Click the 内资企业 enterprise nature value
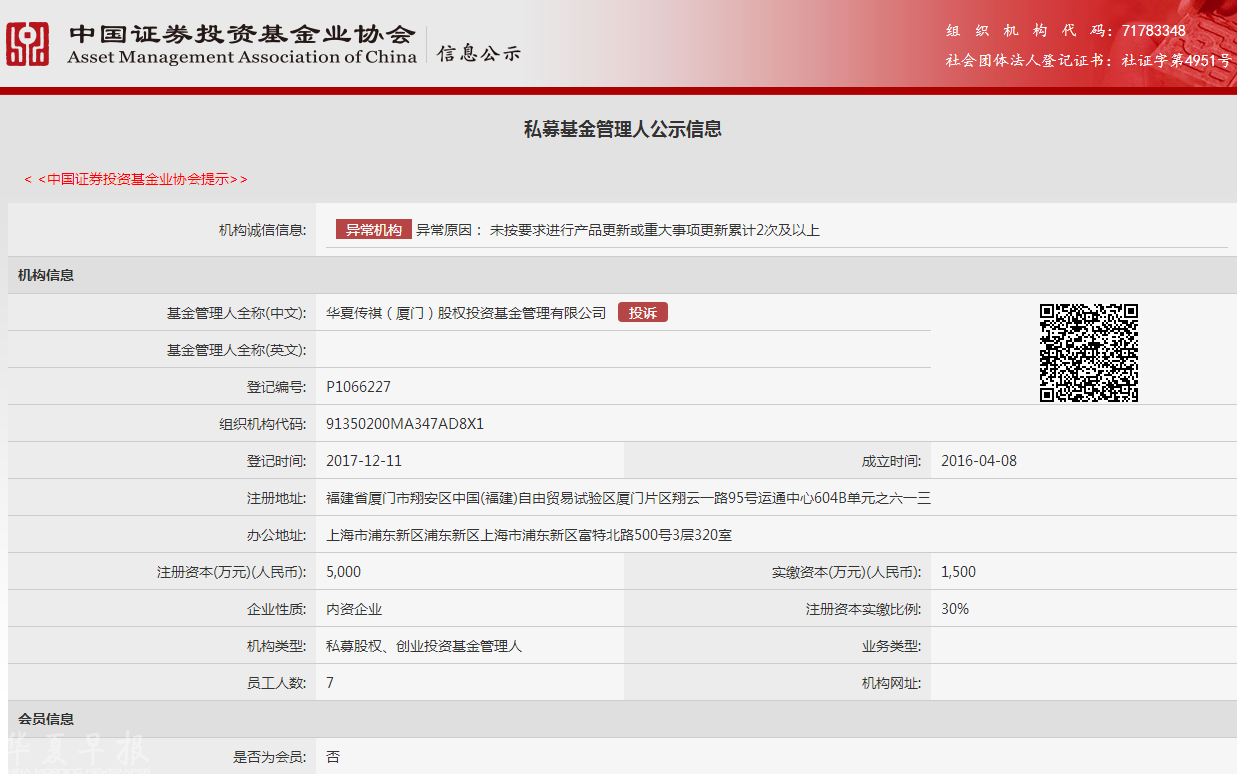 [x=354, y=609]
